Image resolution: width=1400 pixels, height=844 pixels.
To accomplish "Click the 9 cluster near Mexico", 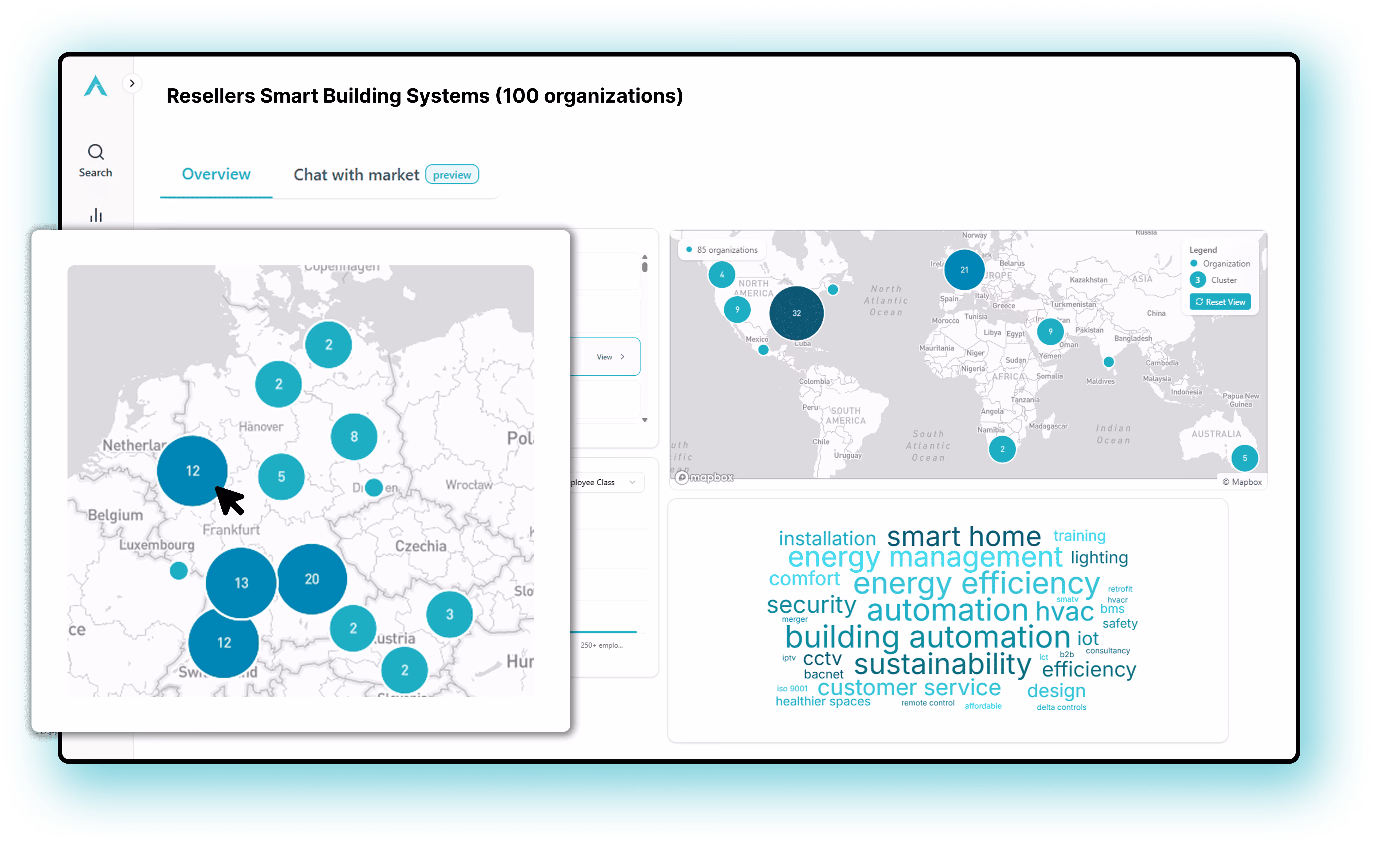I will [x=737, y=309].
